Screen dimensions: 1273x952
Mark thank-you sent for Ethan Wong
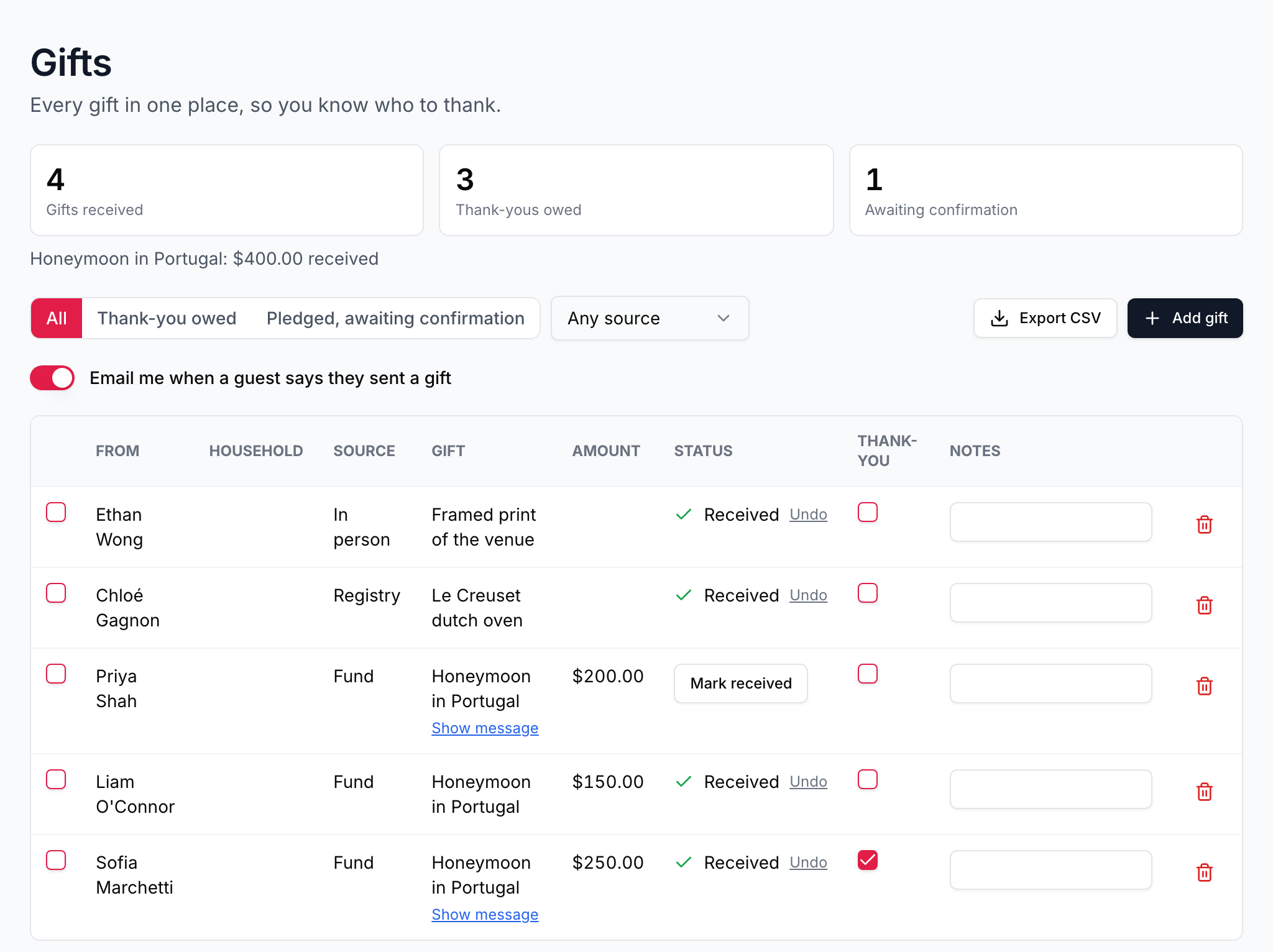(868, 512)
